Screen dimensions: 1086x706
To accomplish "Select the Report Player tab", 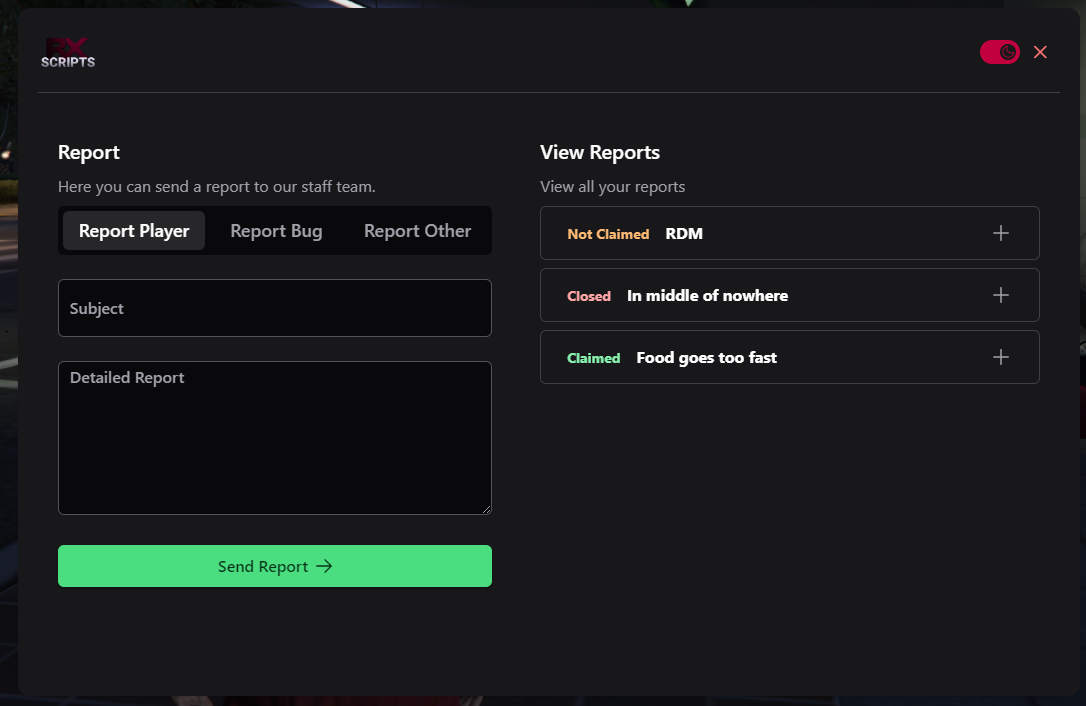I will click(x=134, y=231).
